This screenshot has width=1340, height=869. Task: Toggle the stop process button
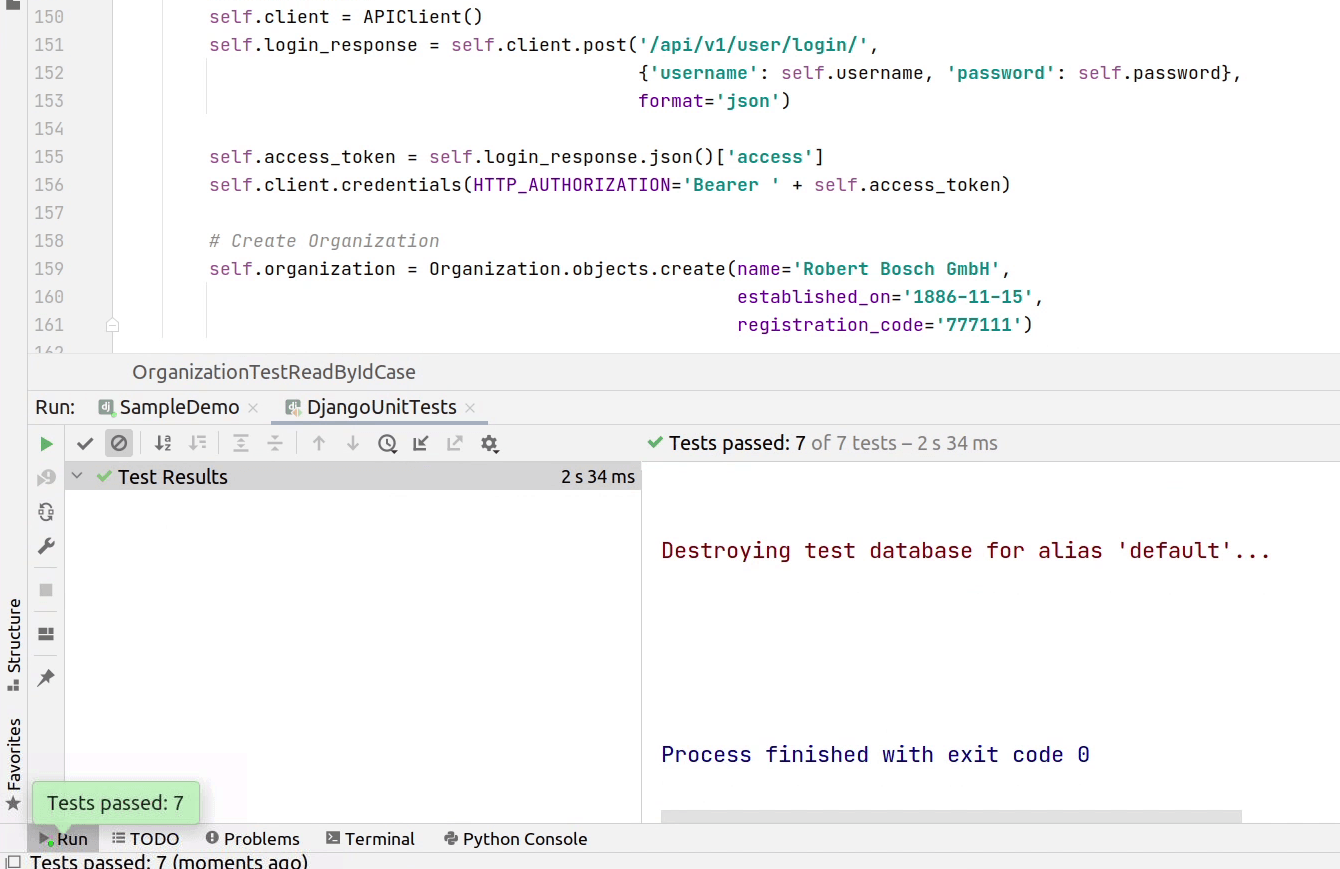[x=45, y=590]
